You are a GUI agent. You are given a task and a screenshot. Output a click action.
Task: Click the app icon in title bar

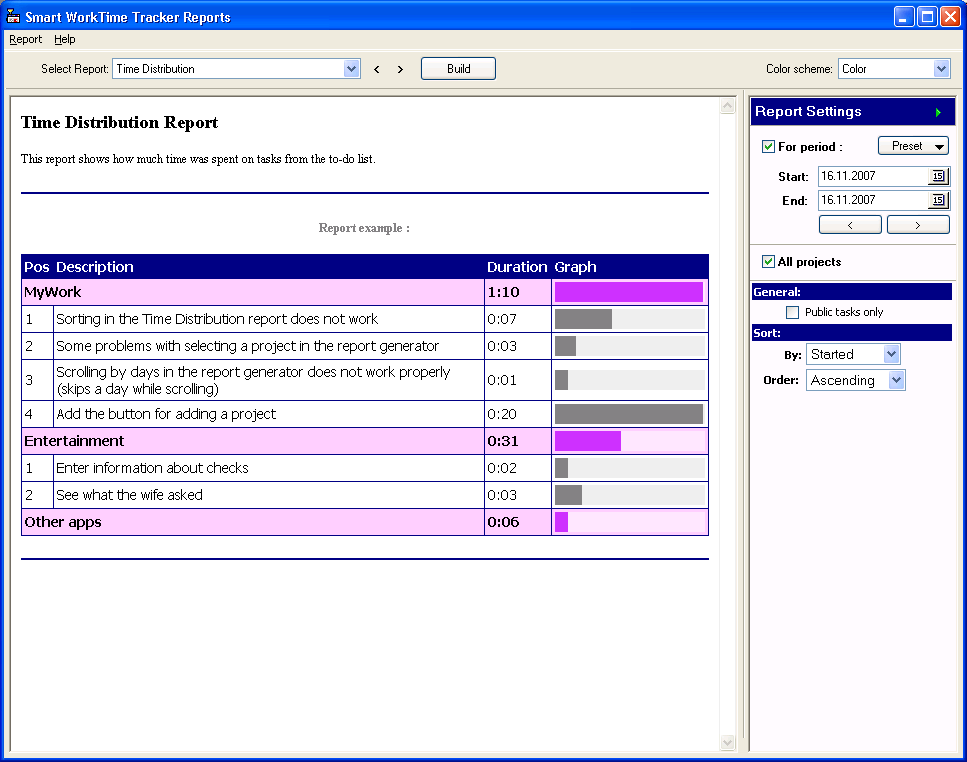click(13, 16)
